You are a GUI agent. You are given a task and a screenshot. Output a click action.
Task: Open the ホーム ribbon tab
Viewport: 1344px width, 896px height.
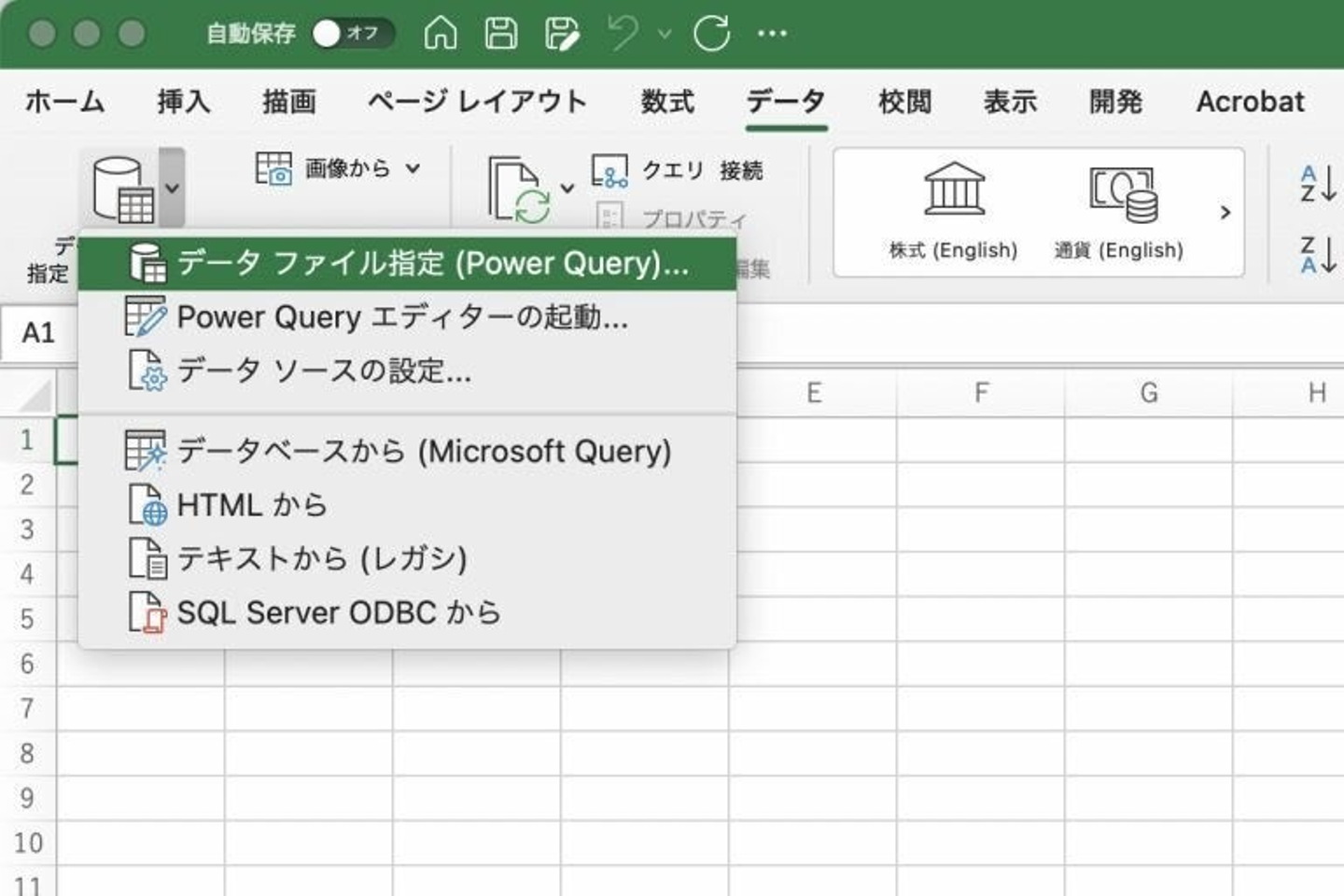click(65, 101)
